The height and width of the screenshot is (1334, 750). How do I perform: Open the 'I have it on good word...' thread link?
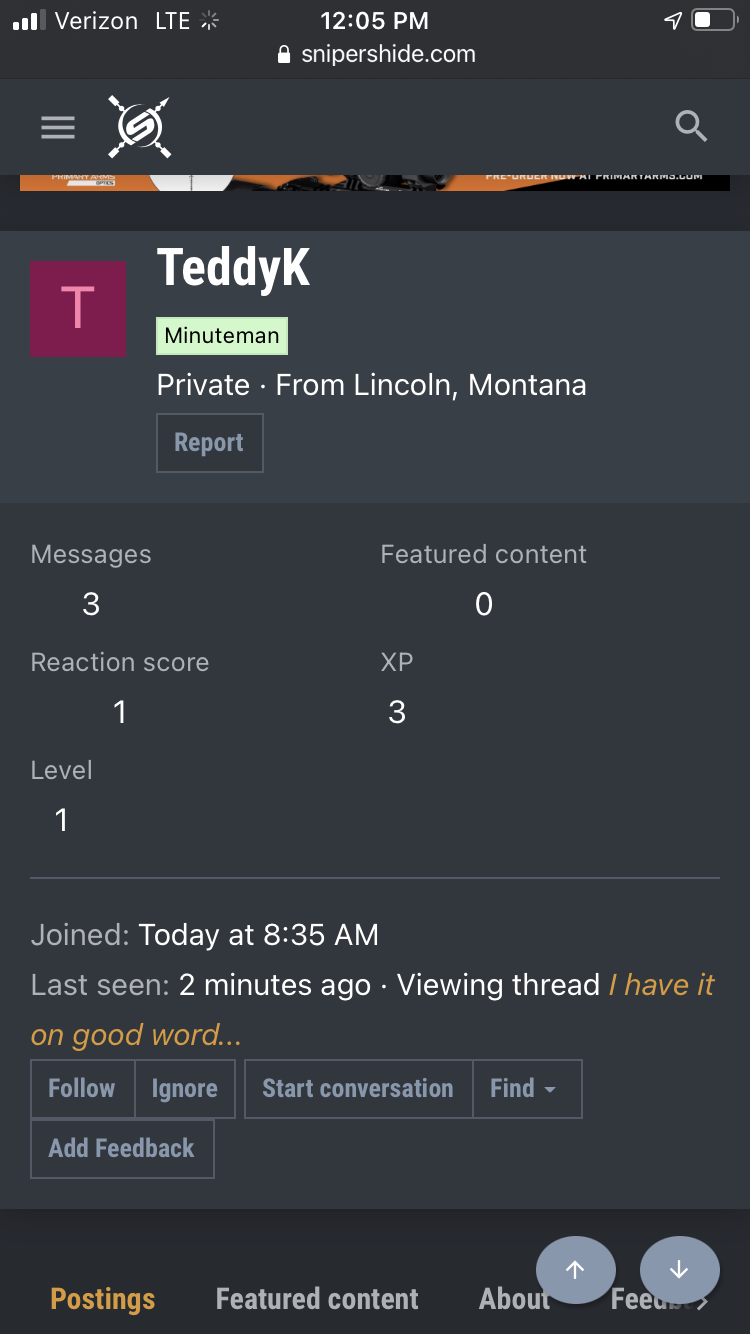660,985
